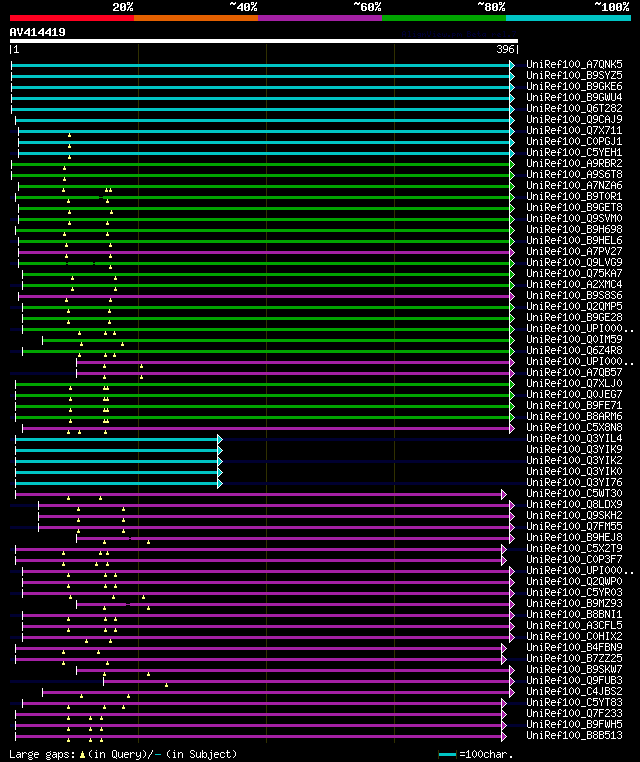Select the UniRef100_Q9LVG9 label
The image size is (640, 762).
pos(574,262)
